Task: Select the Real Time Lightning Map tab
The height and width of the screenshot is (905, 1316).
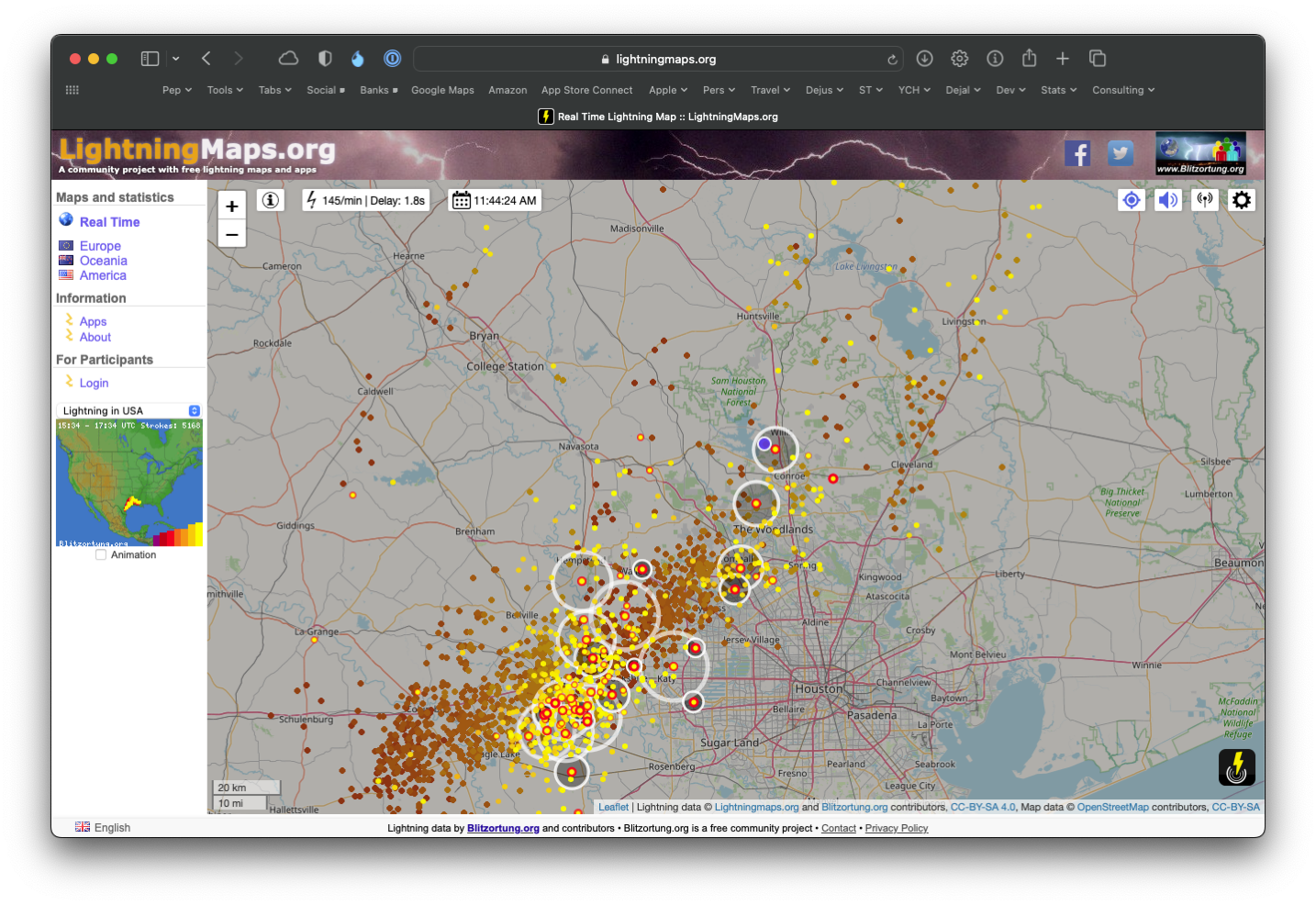Action: pos(658,117)
